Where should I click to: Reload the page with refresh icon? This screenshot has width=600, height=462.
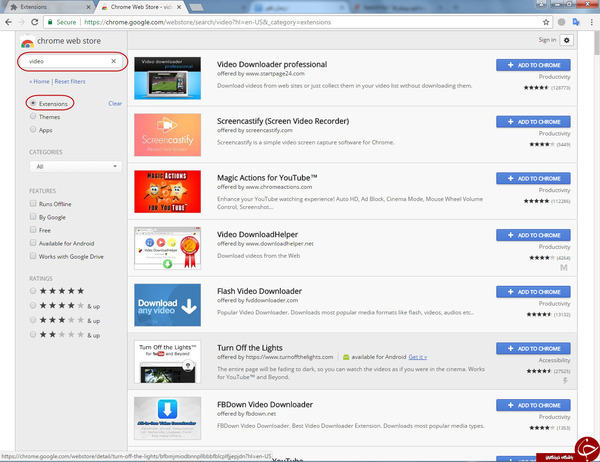pyautogui.click(x=34, y=22)
